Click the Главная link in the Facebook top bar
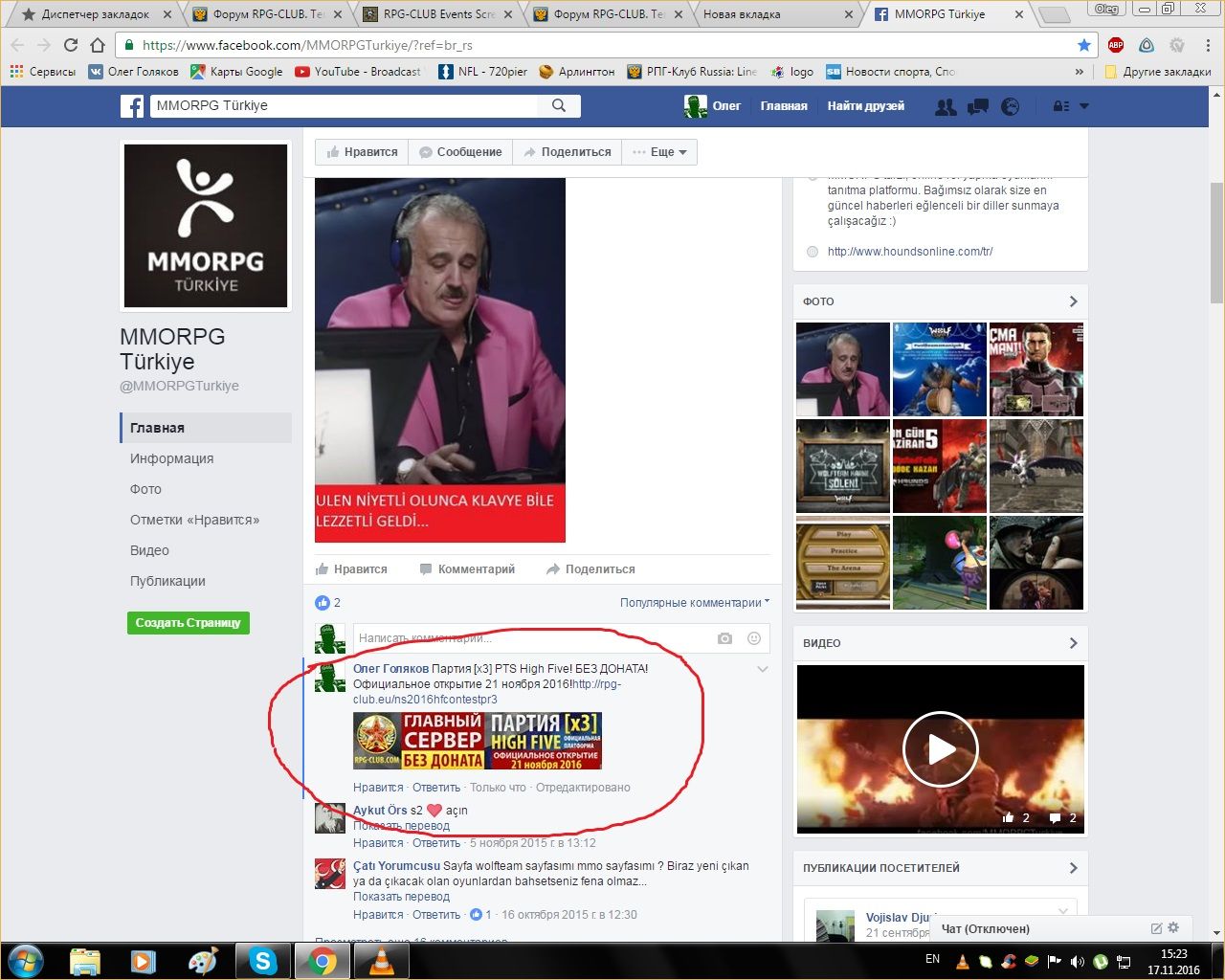 click(784, 106)
